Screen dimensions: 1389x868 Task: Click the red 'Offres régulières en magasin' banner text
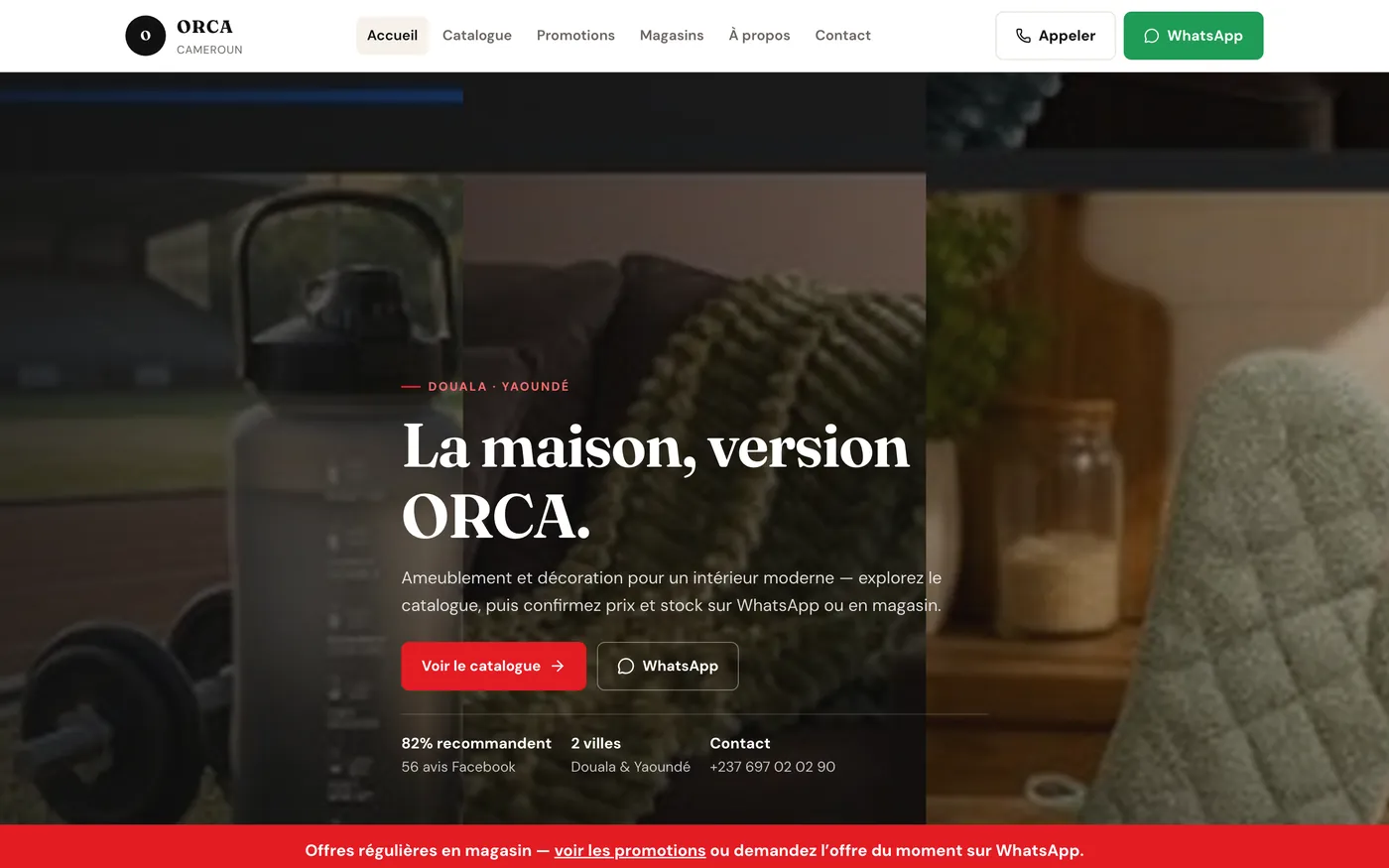click(694, 850)
